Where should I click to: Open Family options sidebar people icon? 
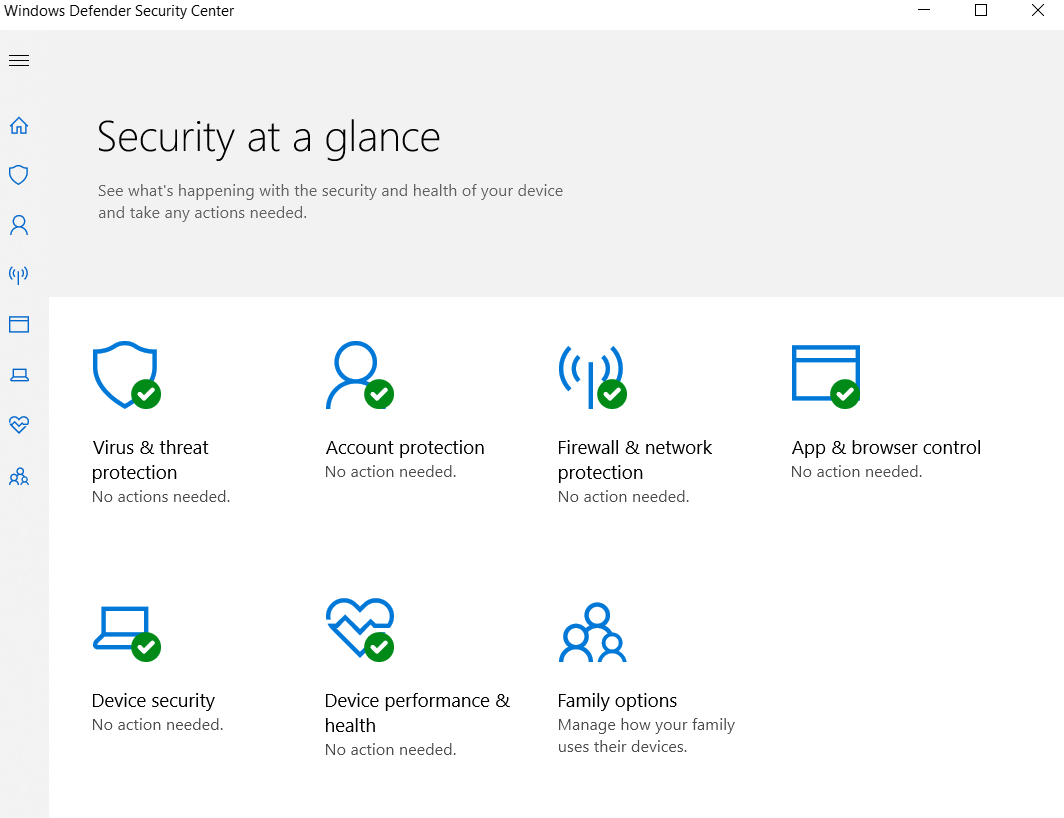pyautogui.click(x=19, y=477)
